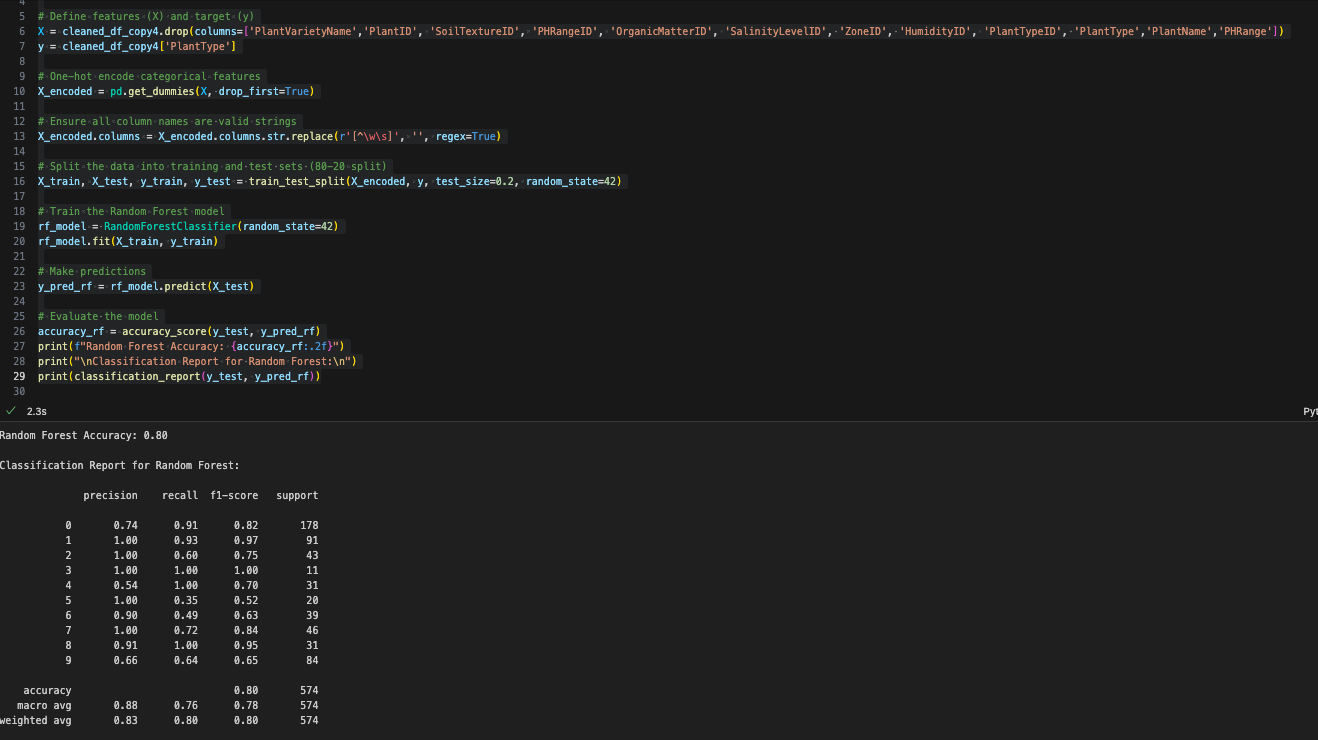Click f1-score 0.84 in class 7 row
This screenshot has width=1318, height=740.
(x=246, y=630)
